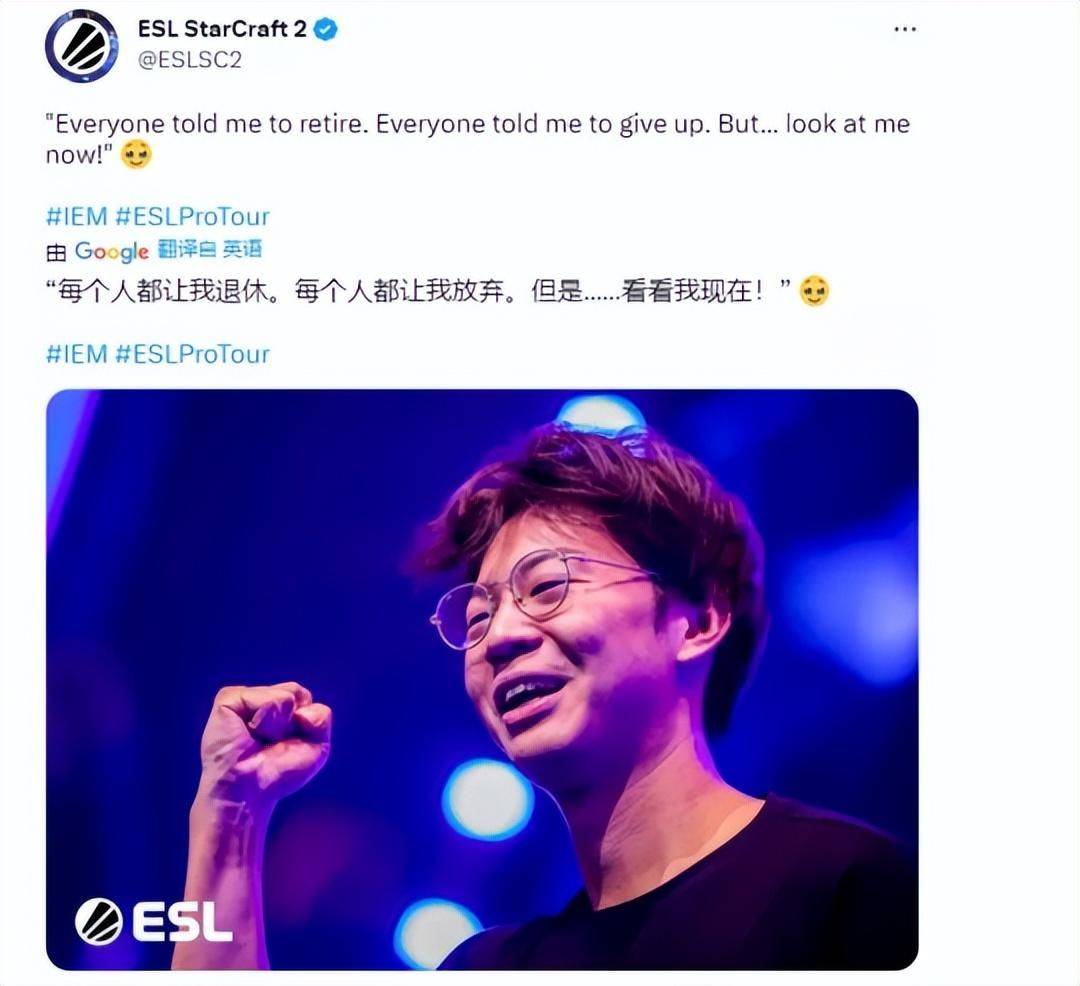Click the ESL logo watermark in photo
Viewport: 1080px width, 986px height.
(x=153, y=921)
